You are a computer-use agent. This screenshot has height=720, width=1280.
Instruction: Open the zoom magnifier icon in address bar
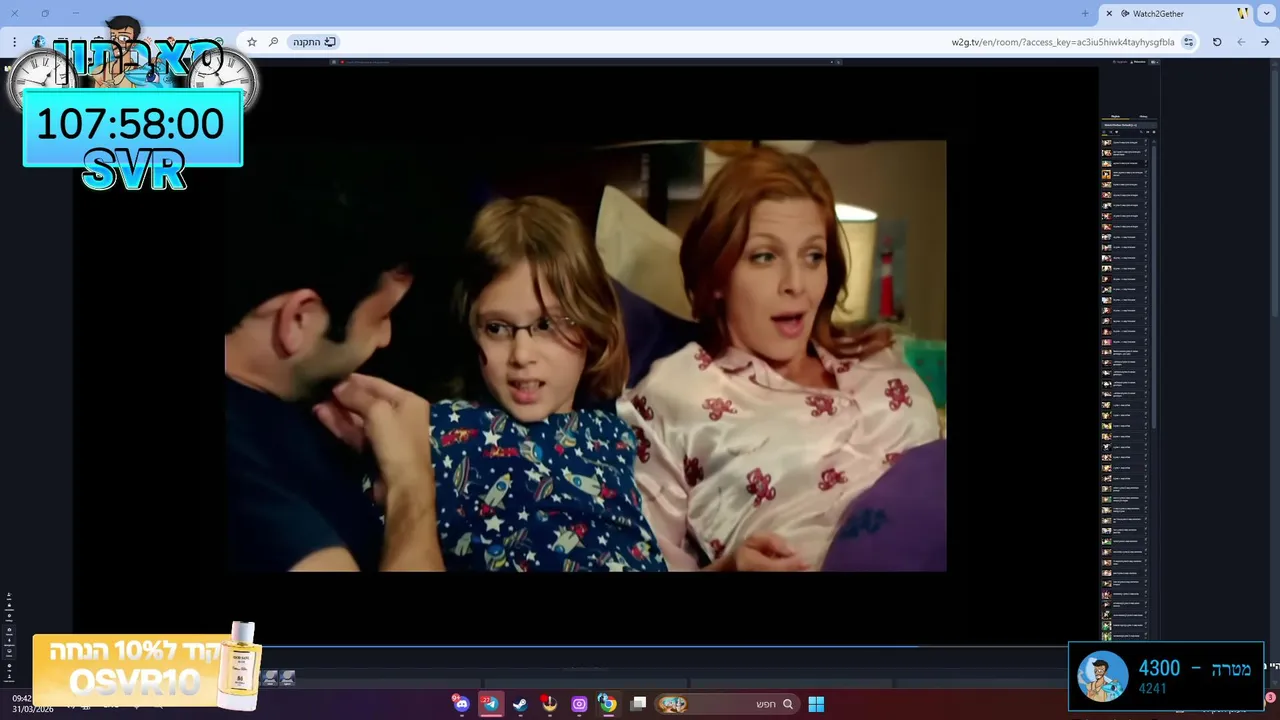pyautogui.click(x=273, y=42)
